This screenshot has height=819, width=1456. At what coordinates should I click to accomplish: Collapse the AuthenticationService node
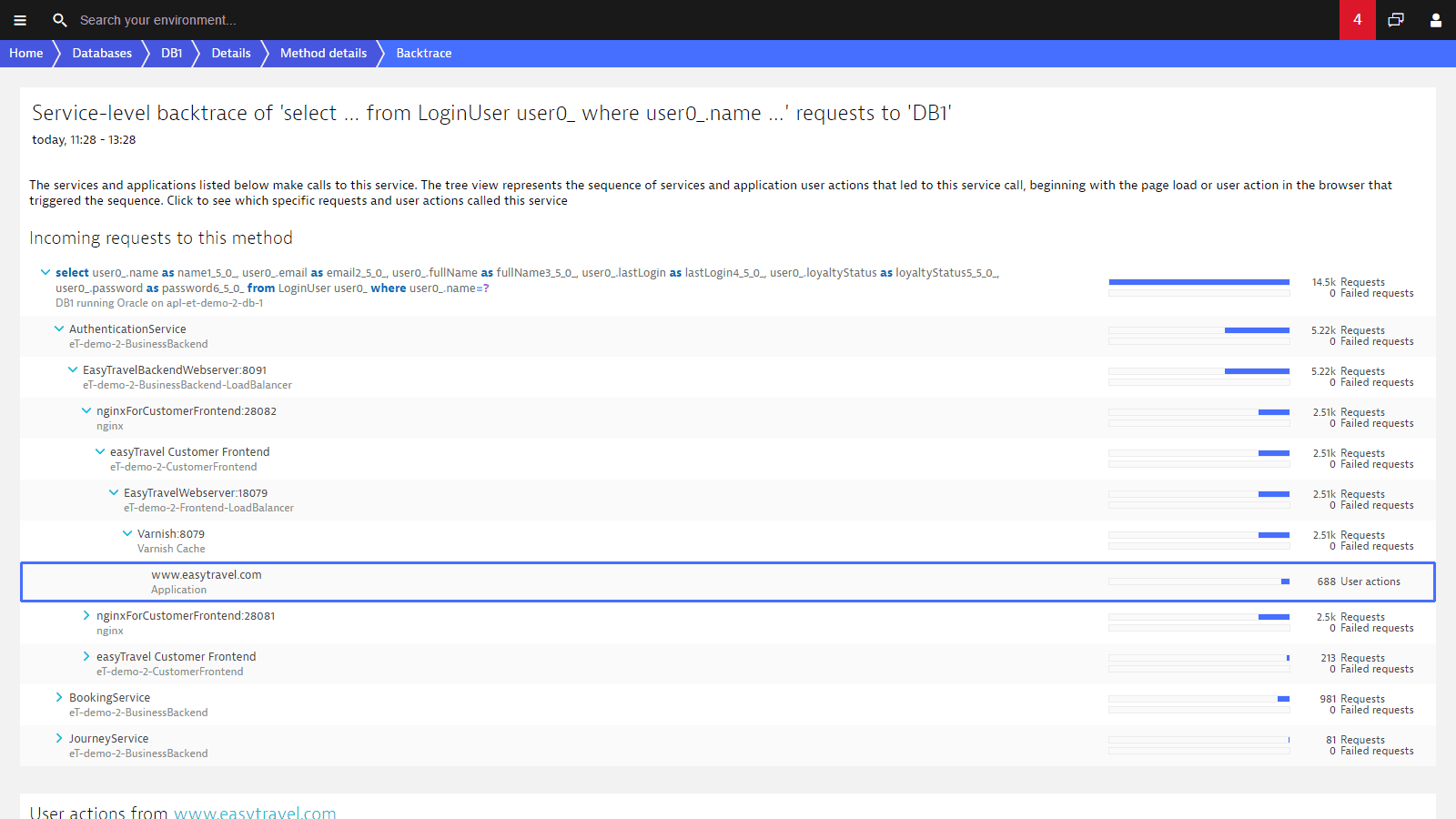pos(59,329)
